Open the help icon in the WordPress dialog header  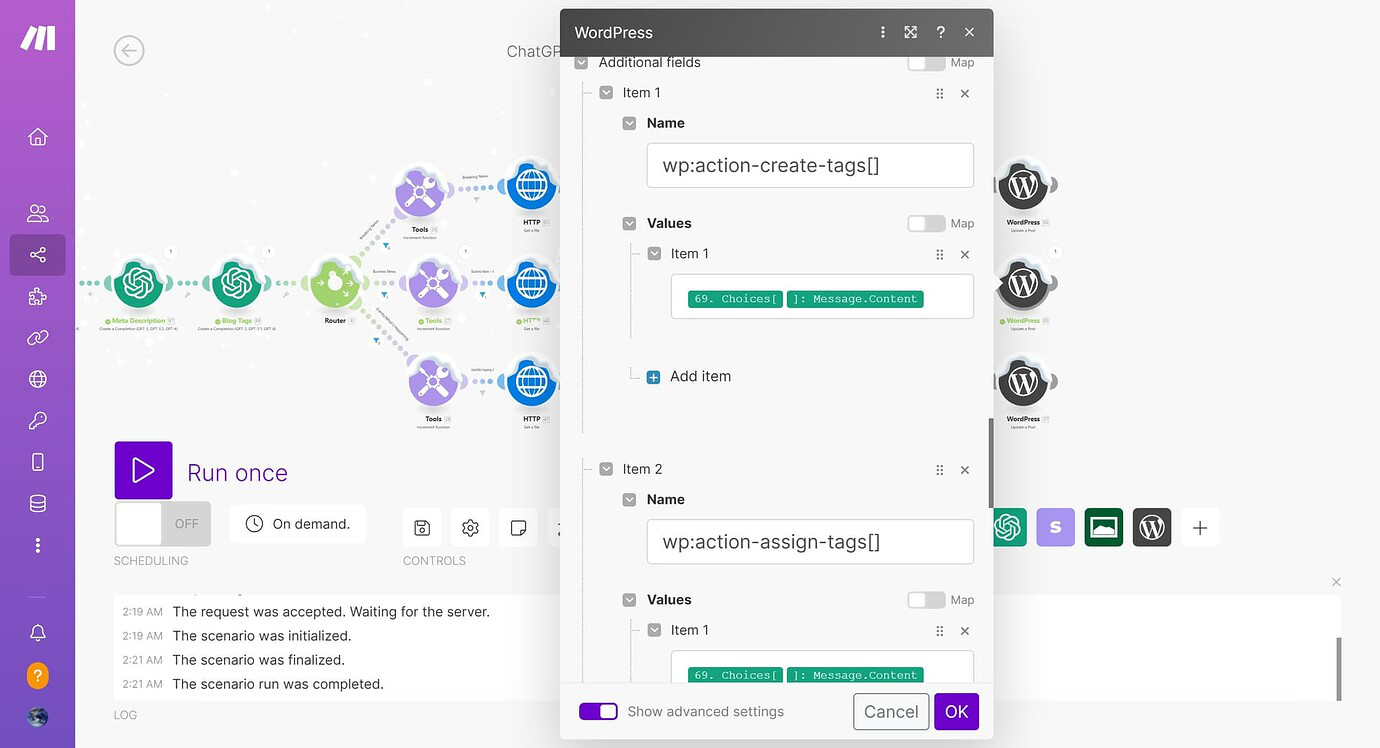(940, 32)
